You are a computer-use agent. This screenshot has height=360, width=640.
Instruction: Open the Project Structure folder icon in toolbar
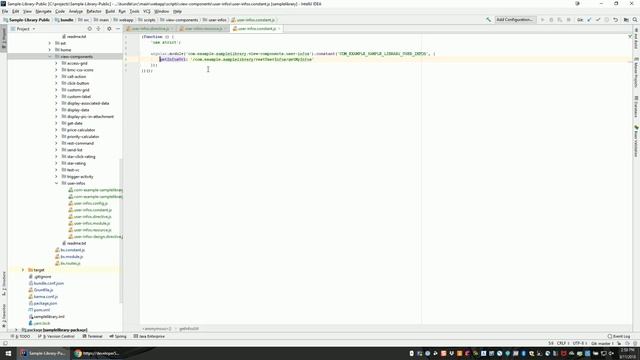coord(626,20)
